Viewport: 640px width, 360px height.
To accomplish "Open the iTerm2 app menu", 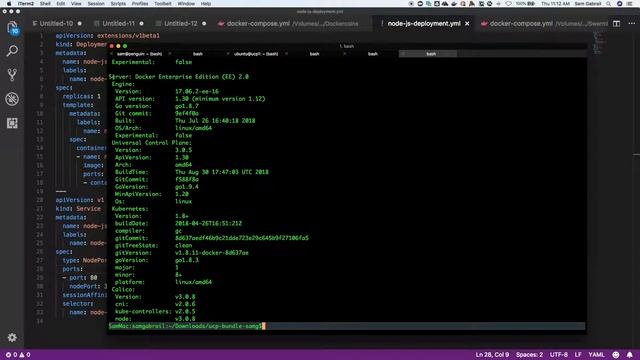I will click(x=26, y=4).
